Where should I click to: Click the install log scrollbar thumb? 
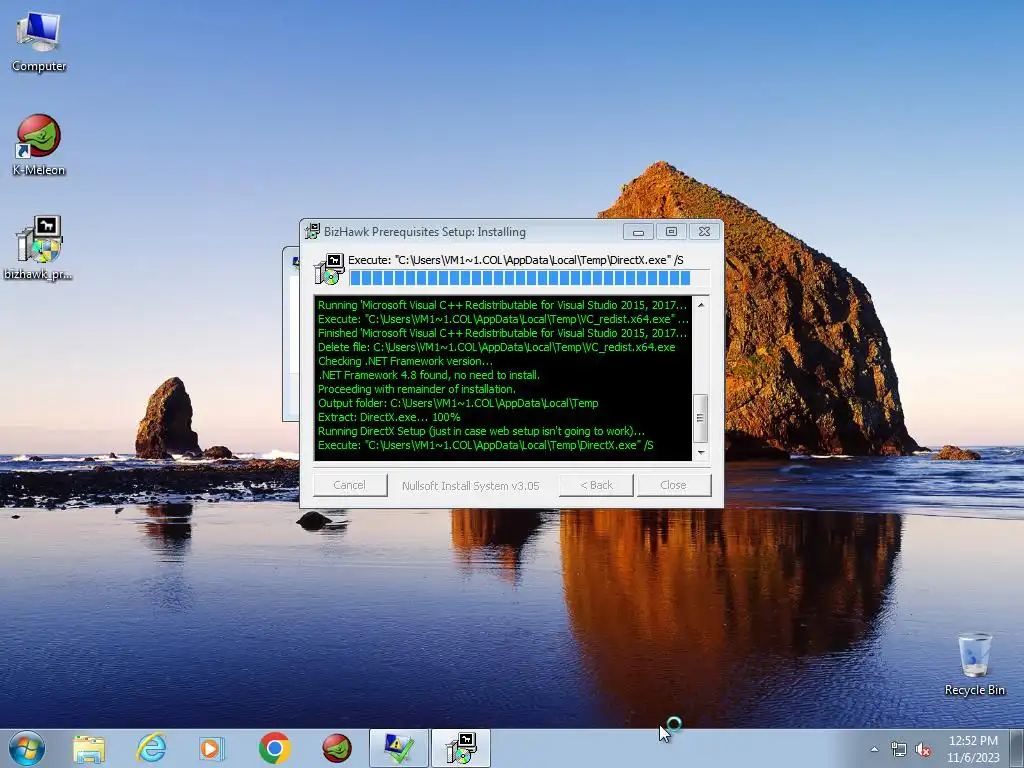701,418
